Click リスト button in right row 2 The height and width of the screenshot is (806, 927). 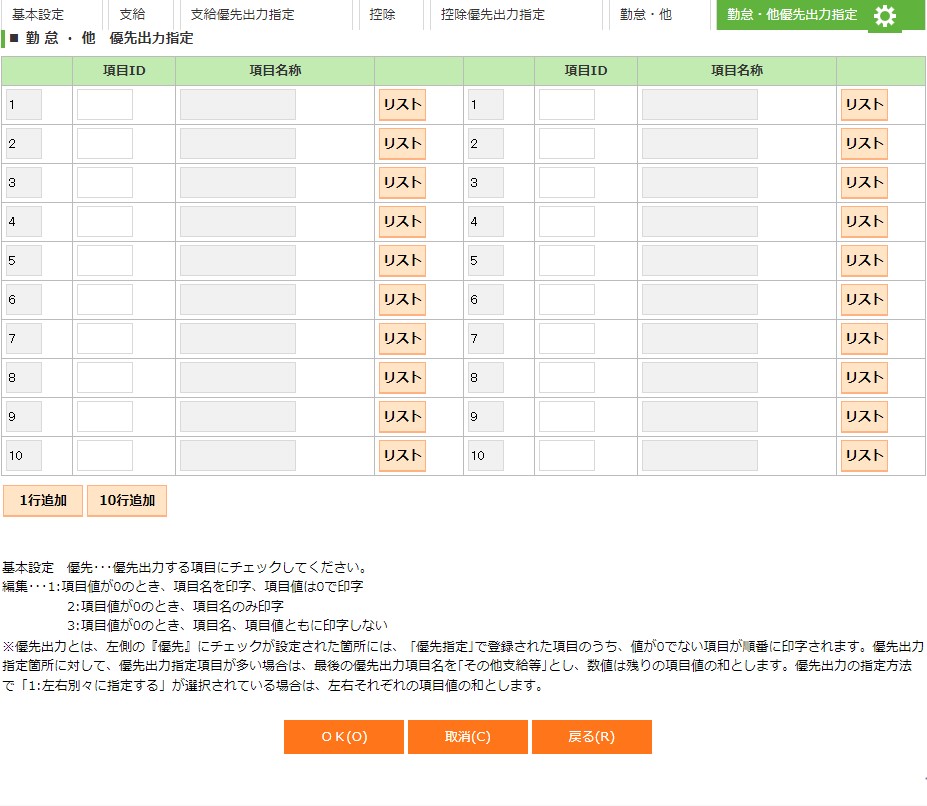[864, 144]
